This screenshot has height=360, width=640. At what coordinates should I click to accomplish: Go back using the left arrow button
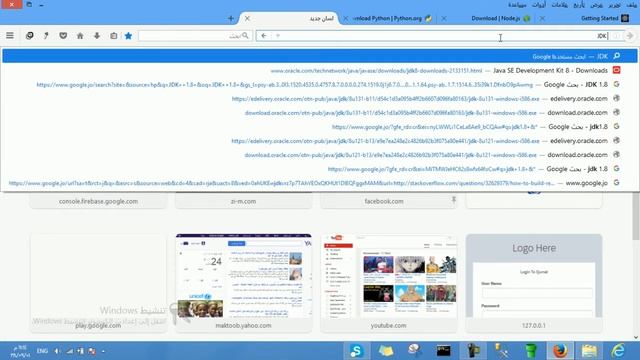point(264,36)
